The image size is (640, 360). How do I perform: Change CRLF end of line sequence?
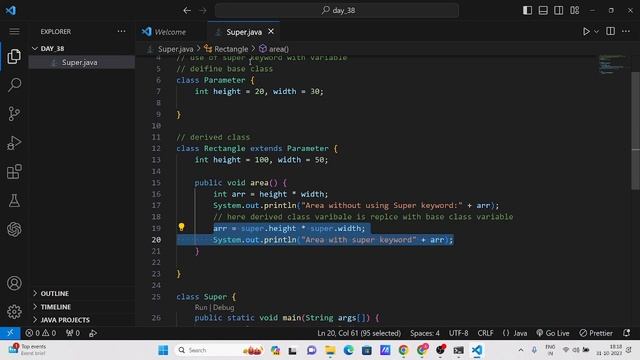pos(485,333)
